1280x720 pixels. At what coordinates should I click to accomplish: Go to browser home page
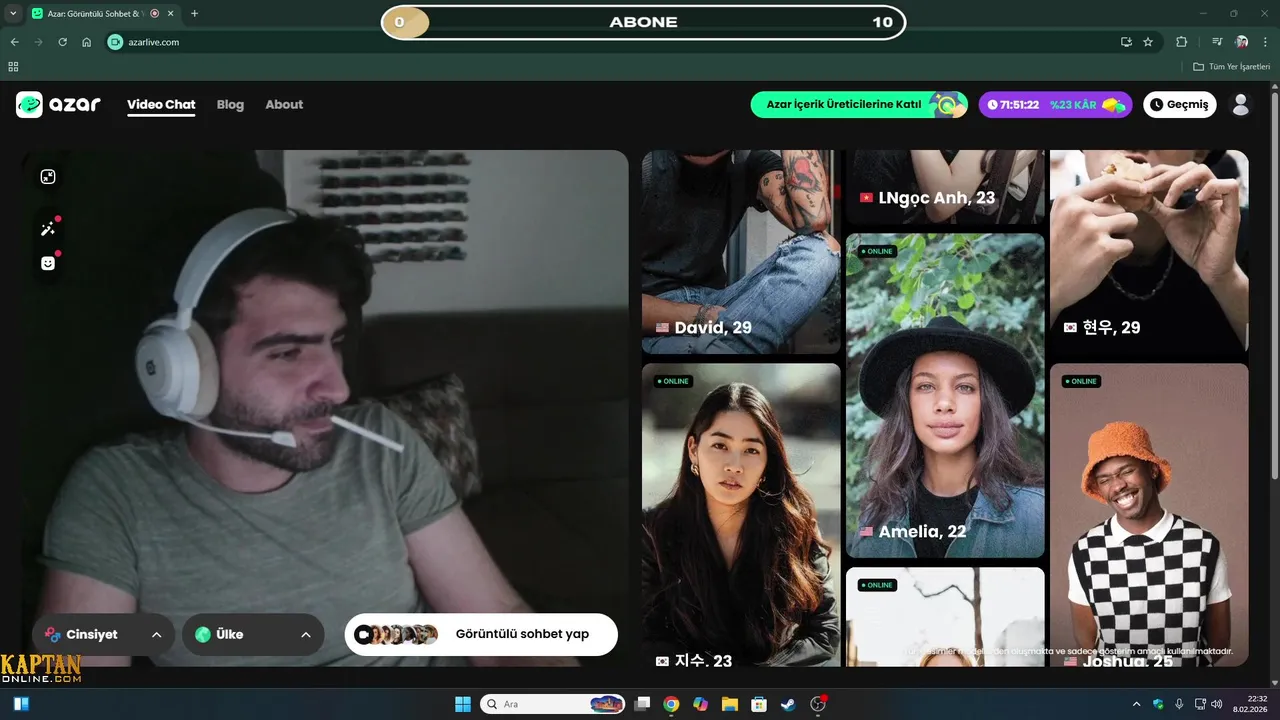pyautogui.click(x=87, y=42)
